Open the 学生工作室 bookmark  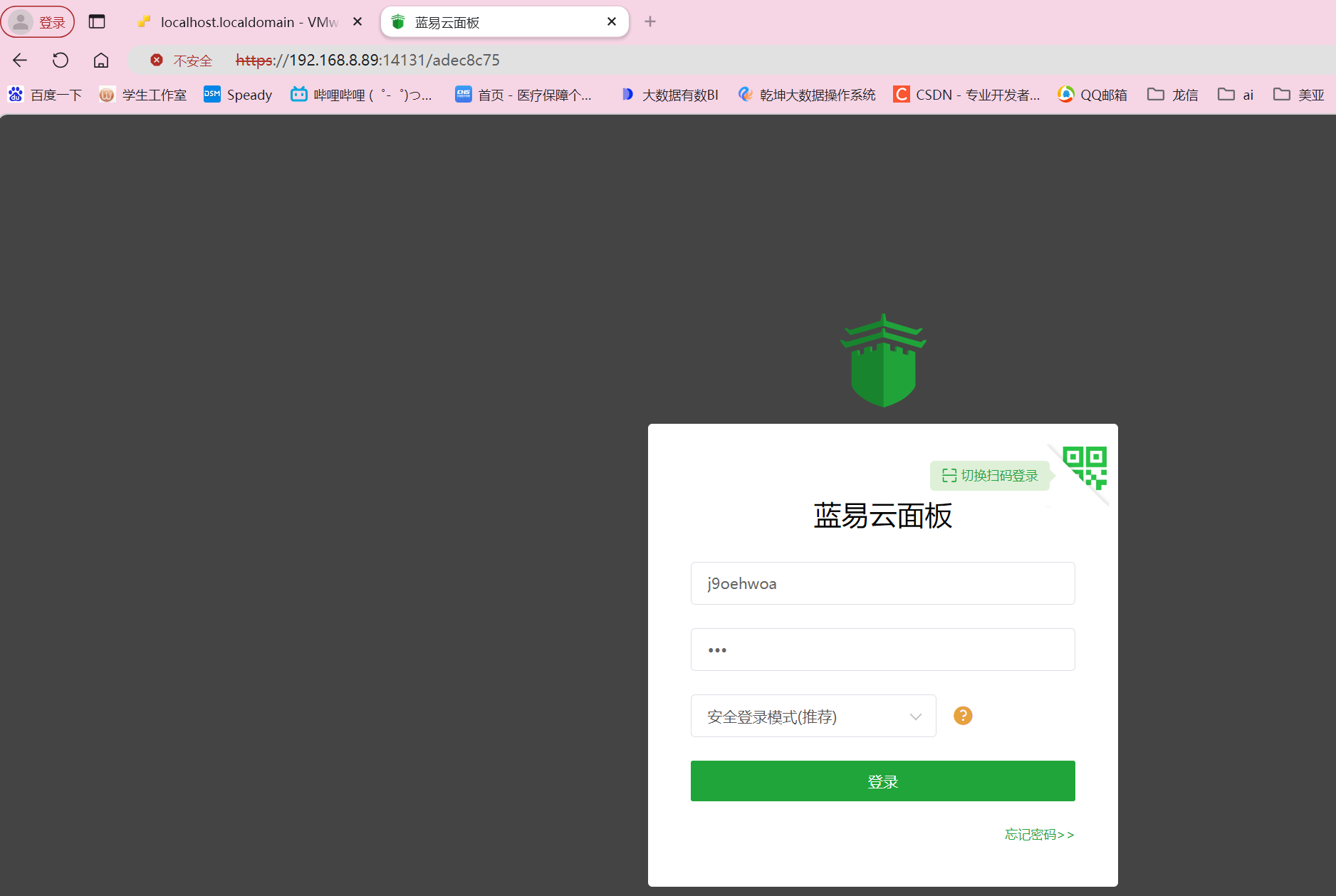click(142, 95)
